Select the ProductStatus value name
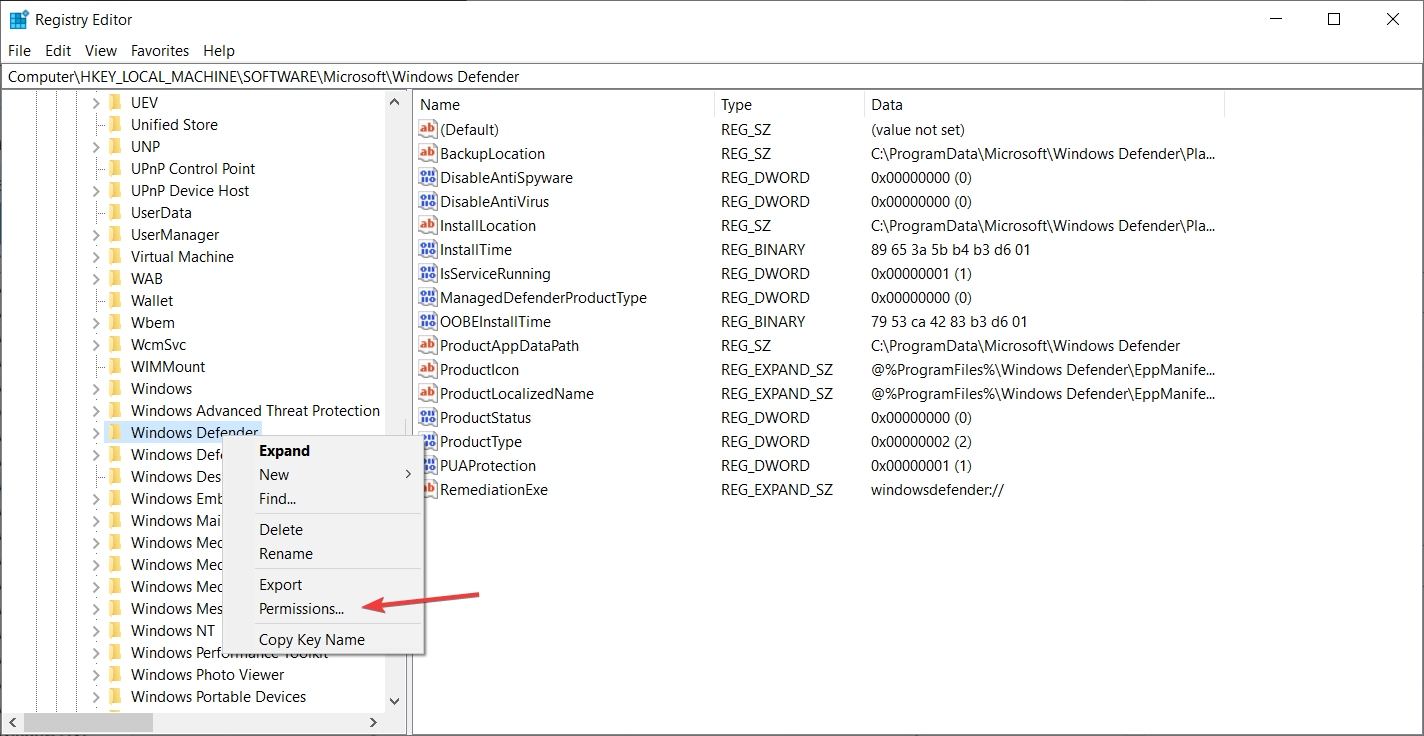Screen dimensions: 1424x736 485,417
